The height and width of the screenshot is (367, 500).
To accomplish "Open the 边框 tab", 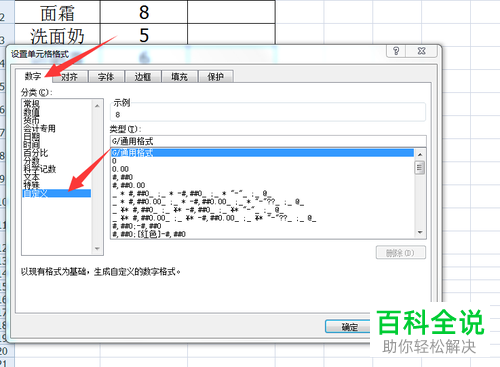I will point(143,77).
